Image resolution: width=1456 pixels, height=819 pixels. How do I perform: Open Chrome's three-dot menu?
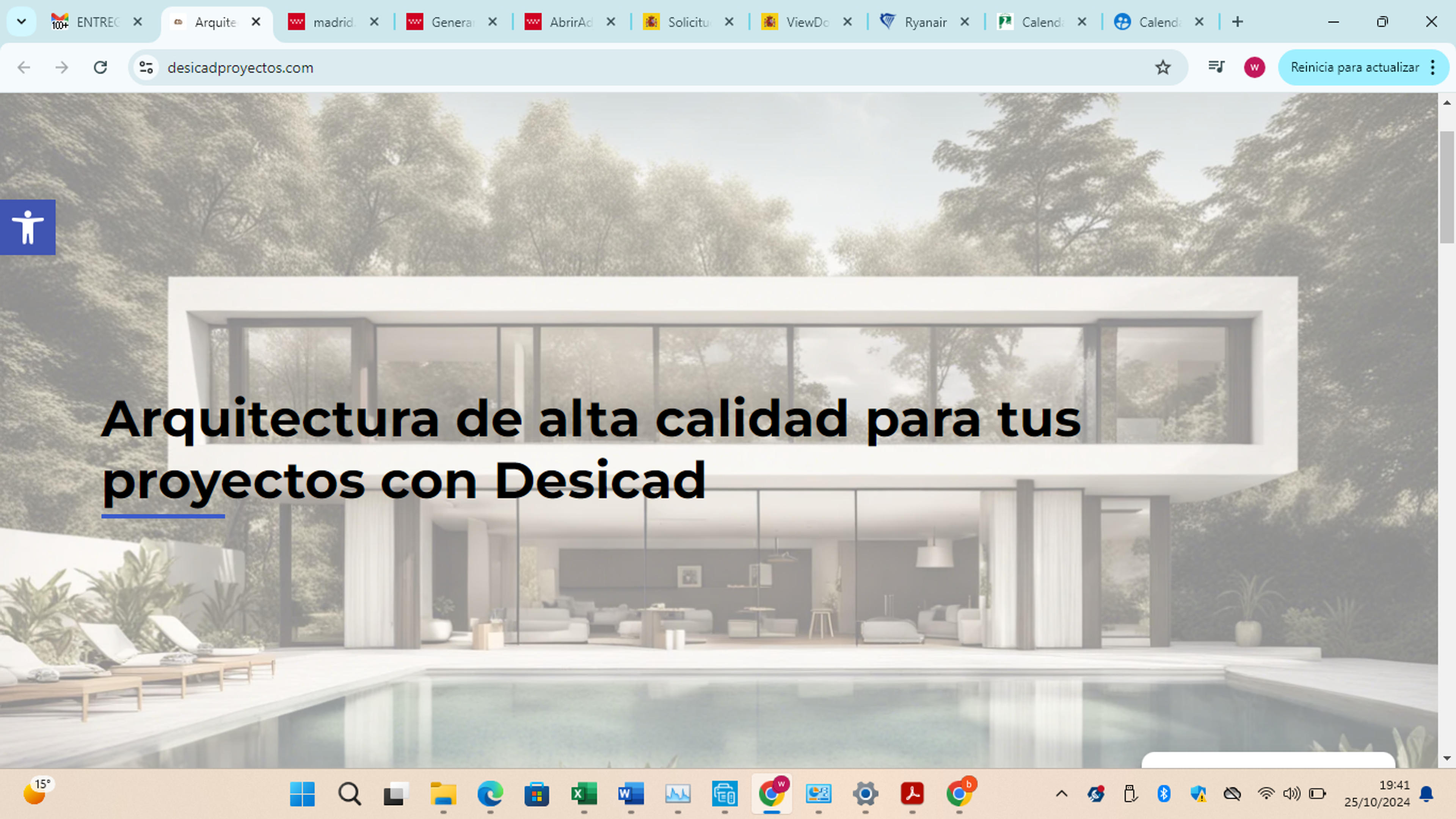click(x=1433, y=68)
